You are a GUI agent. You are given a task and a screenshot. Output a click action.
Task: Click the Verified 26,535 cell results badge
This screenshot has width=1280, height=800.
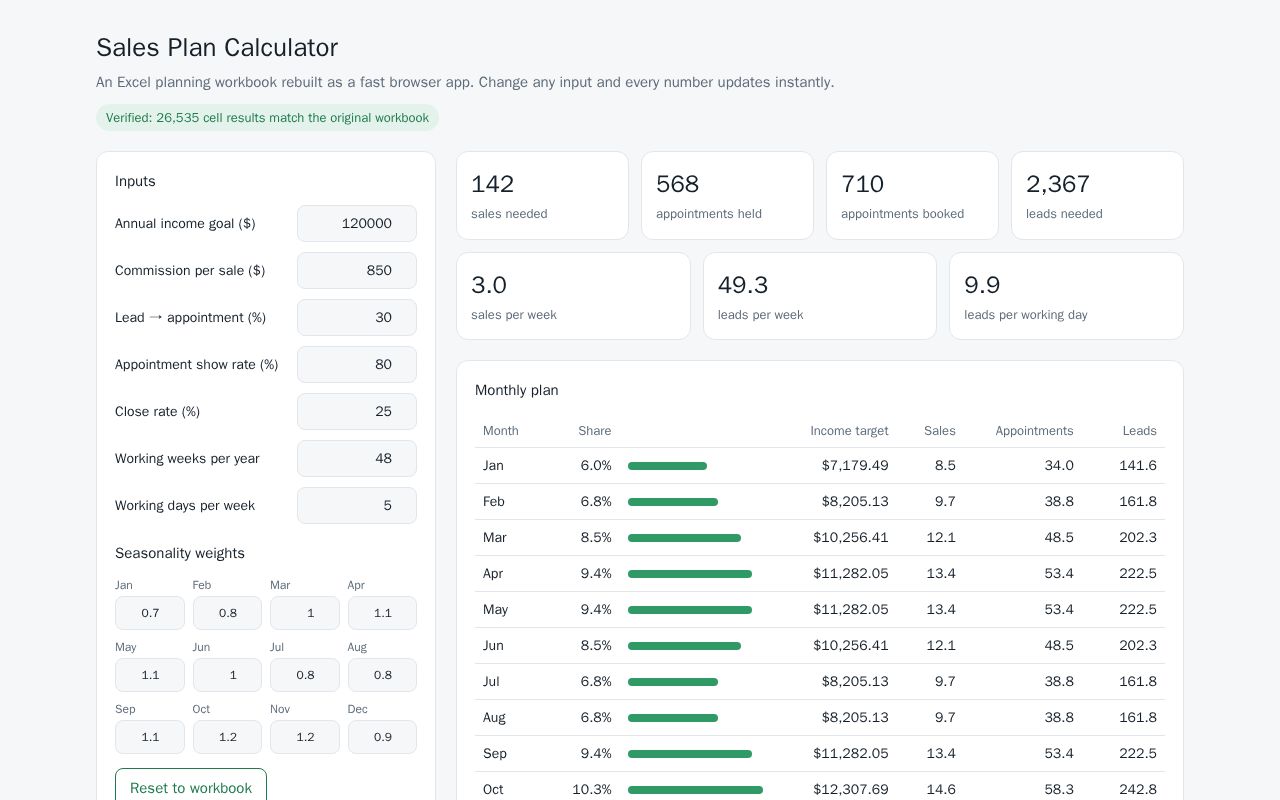coord(267,118)
